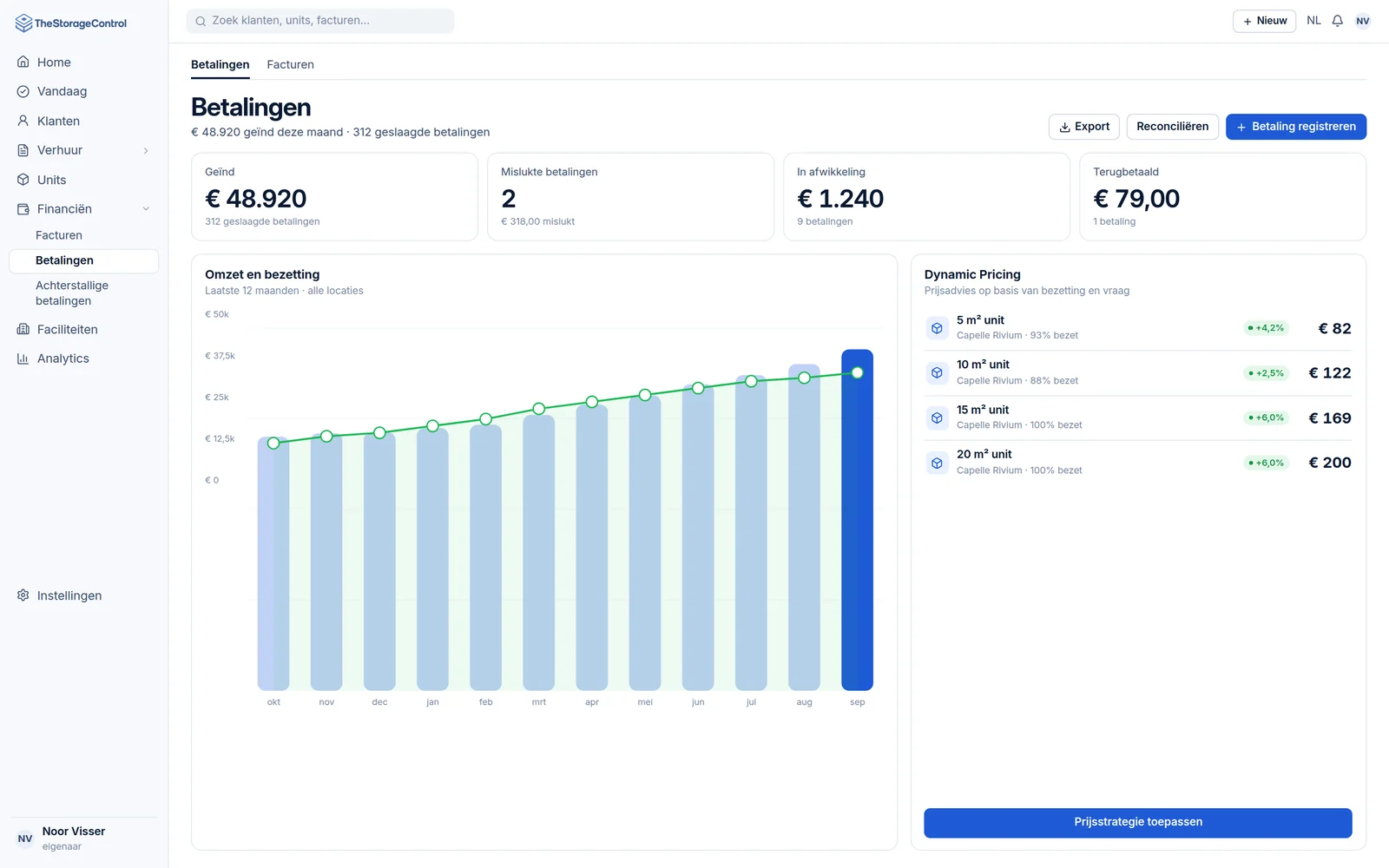The image size is (1389, 868).
Task: Click the Export button
Action: coord(1083,127)
